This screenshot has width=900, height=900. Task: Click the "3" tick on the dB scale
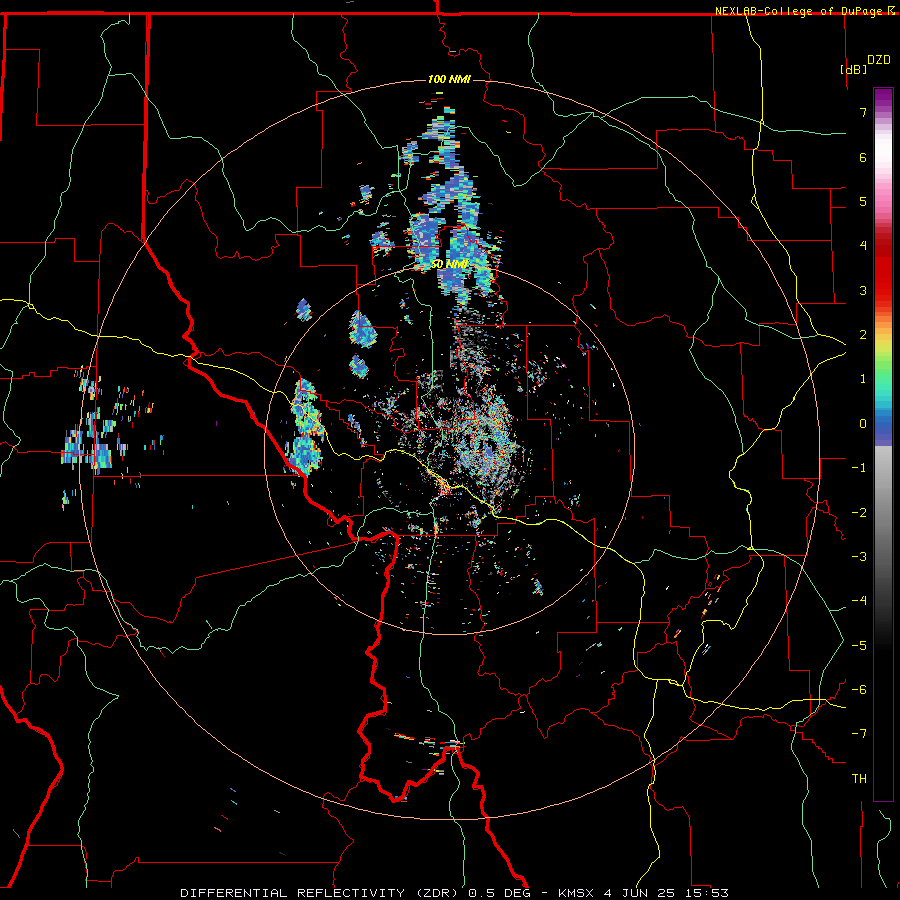(x=863, y=290)
